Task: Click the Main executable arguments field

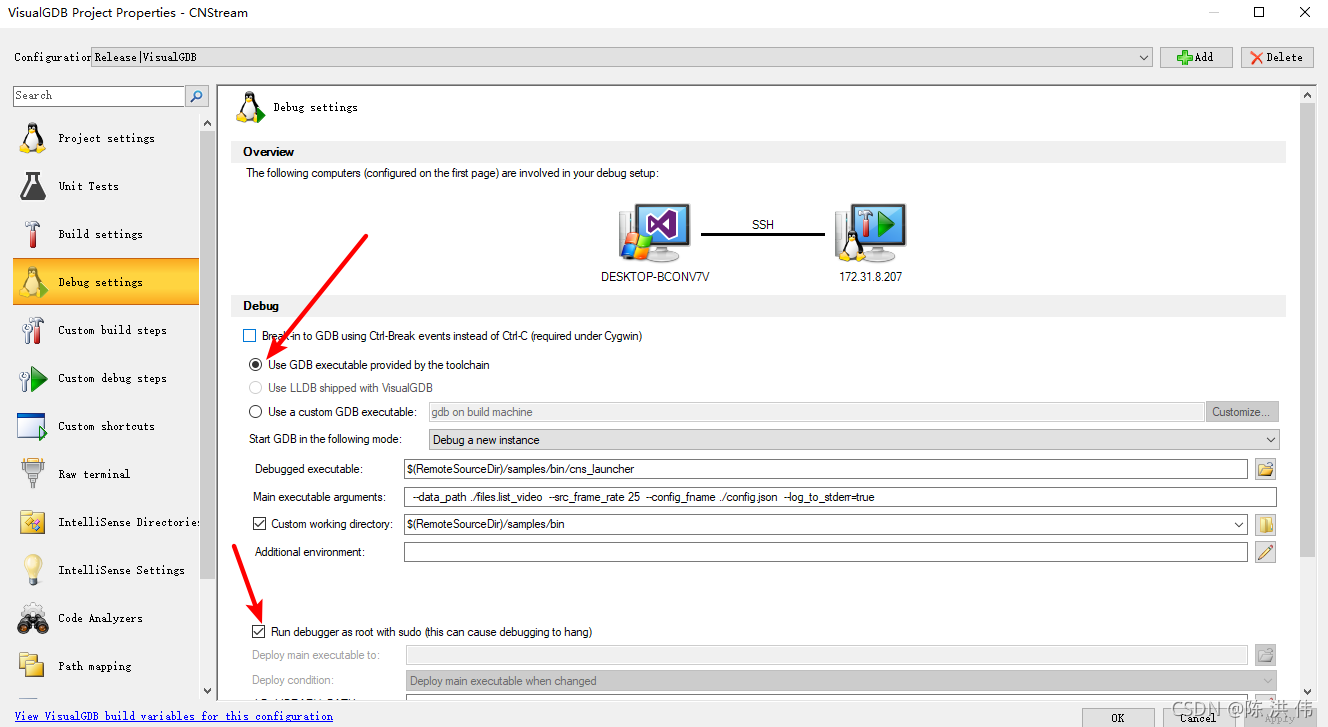Action: [x=840, y=497]
